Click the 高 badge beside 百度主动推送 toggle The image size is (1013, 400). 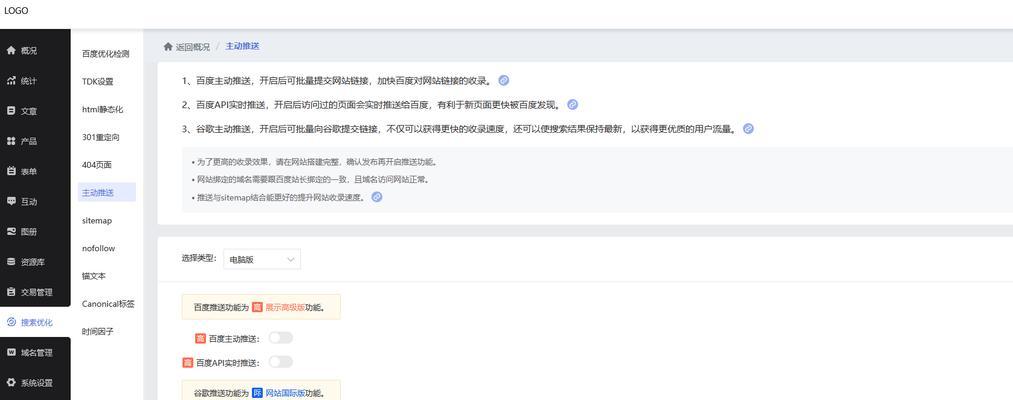click(200, 338)
